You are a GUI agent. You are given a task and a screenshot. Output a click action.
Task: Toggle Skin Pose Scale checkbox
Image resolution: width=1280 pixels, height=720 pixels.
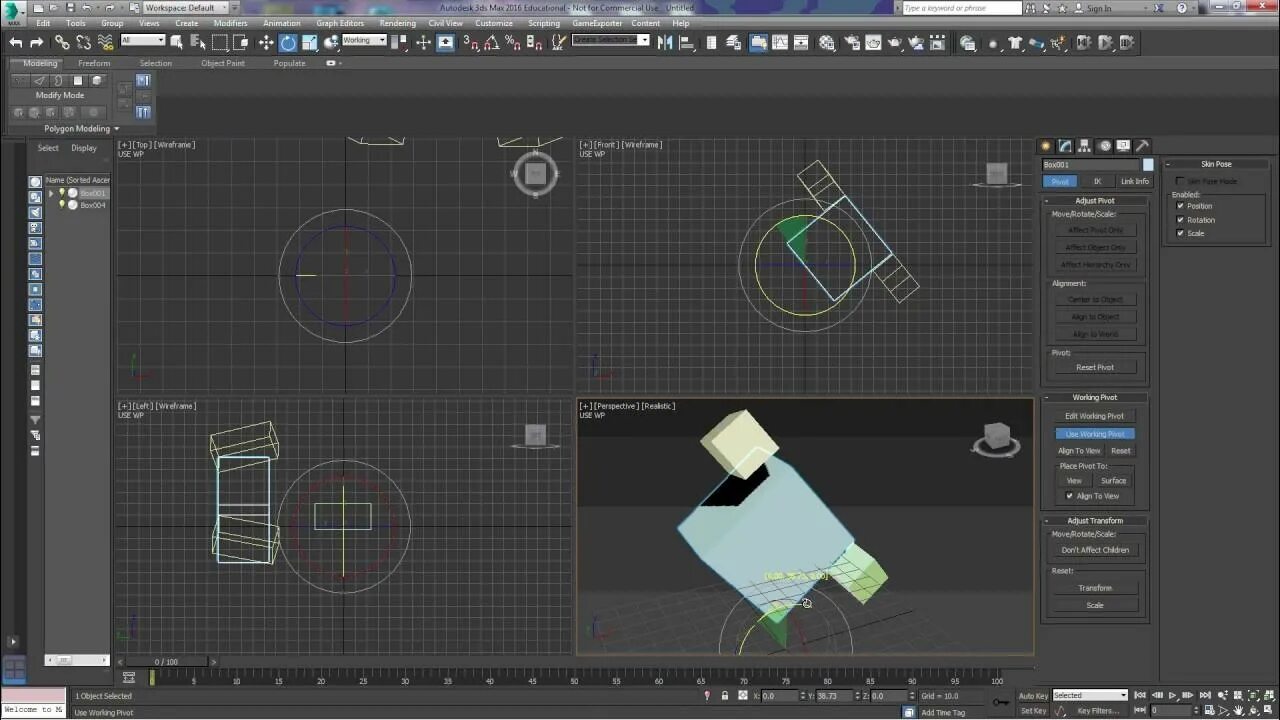pyautogui.click(x=1181, y=233)
